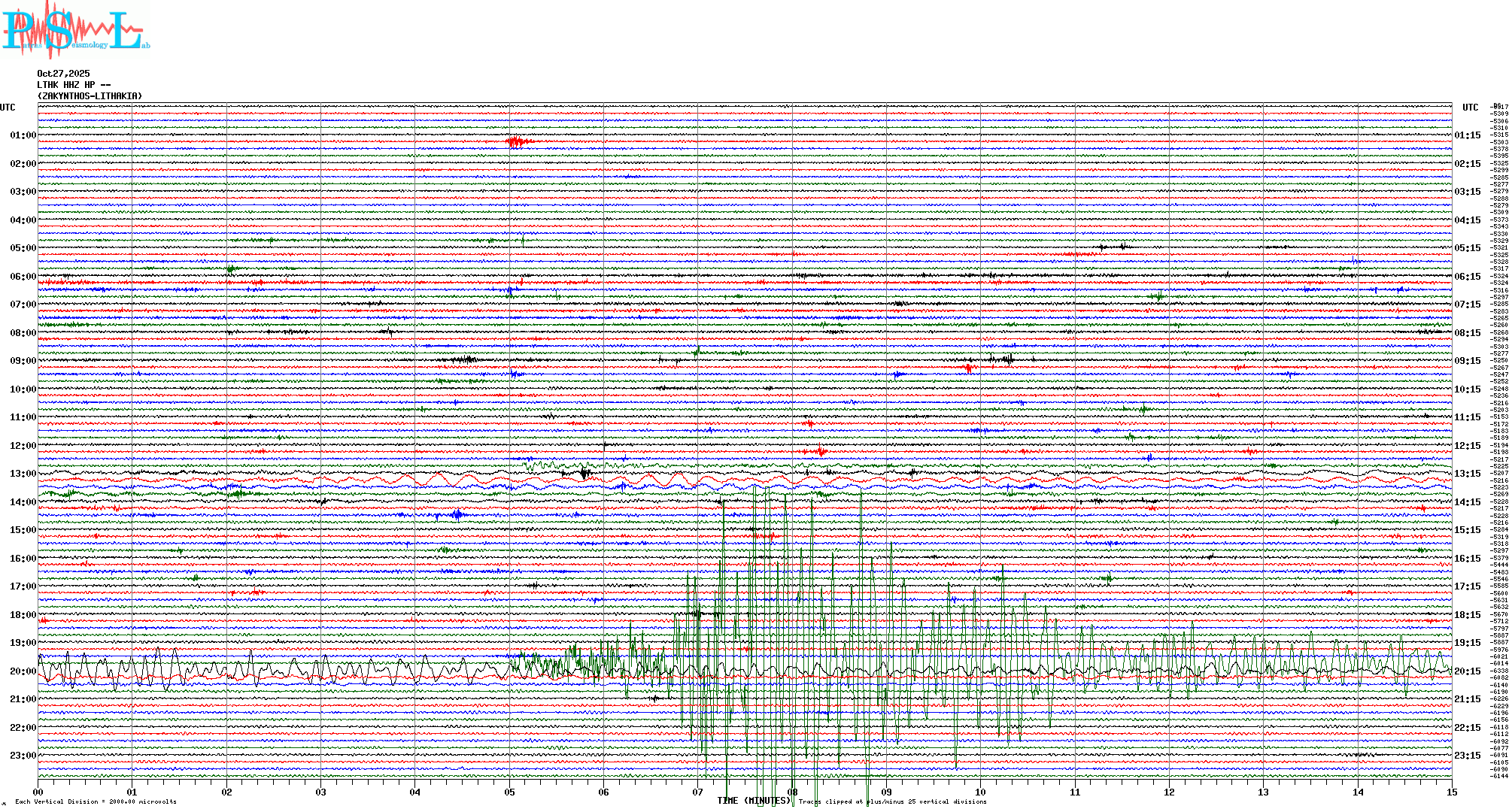
Task: Click the Each Vertical Division scale note
Action: coord(96,801)
